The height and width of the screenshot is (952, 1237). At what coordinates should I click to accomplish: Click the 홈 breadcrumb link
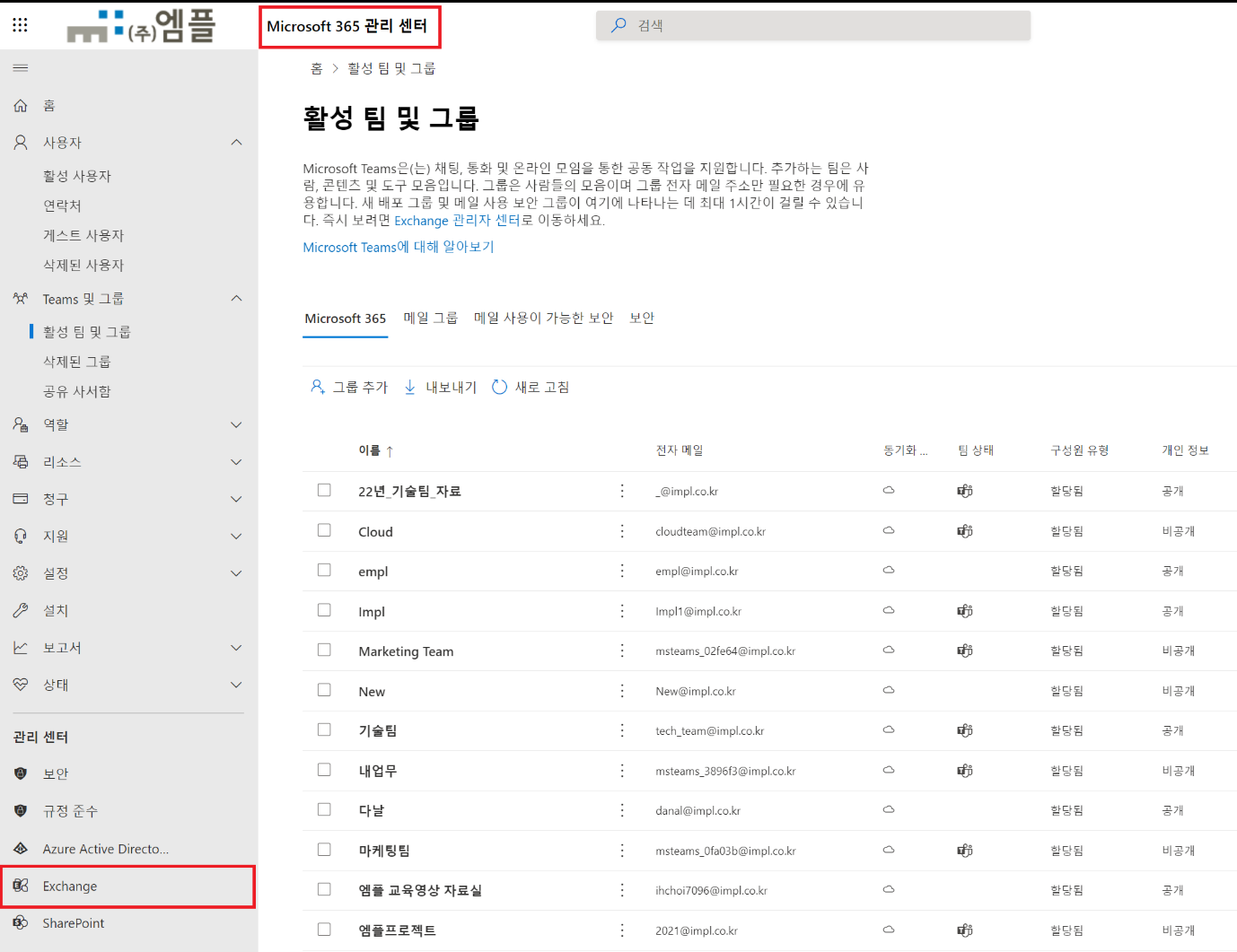[x=316, y=68]
